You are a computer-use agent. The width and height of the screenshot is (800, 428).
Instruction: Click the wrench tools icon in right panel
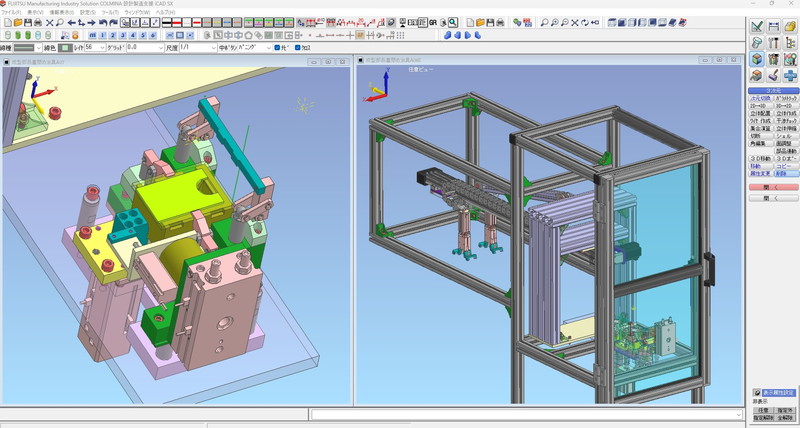[774, 43]
